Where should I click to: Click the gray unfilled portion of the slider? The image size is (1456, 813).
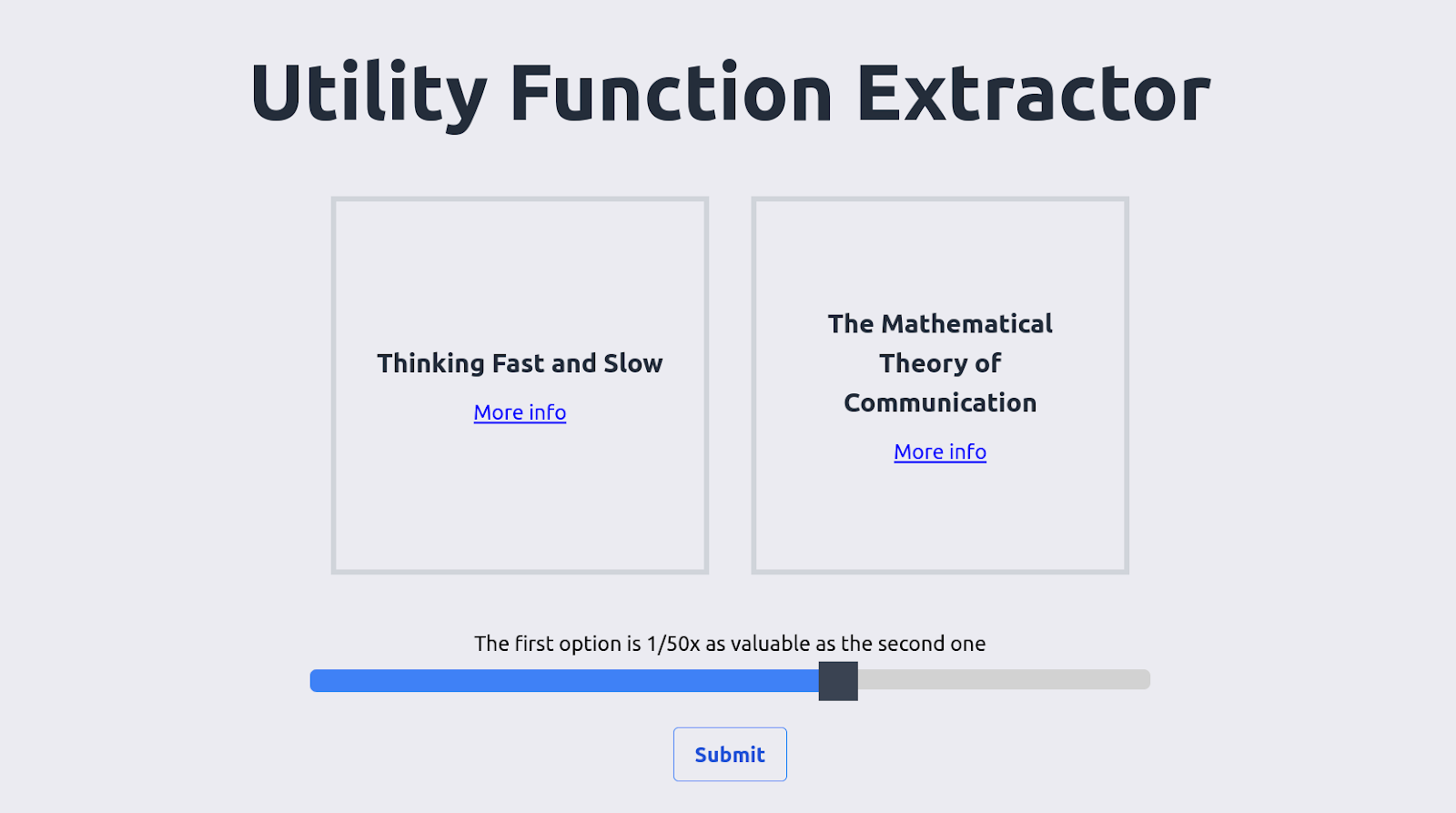point(1004,680)
